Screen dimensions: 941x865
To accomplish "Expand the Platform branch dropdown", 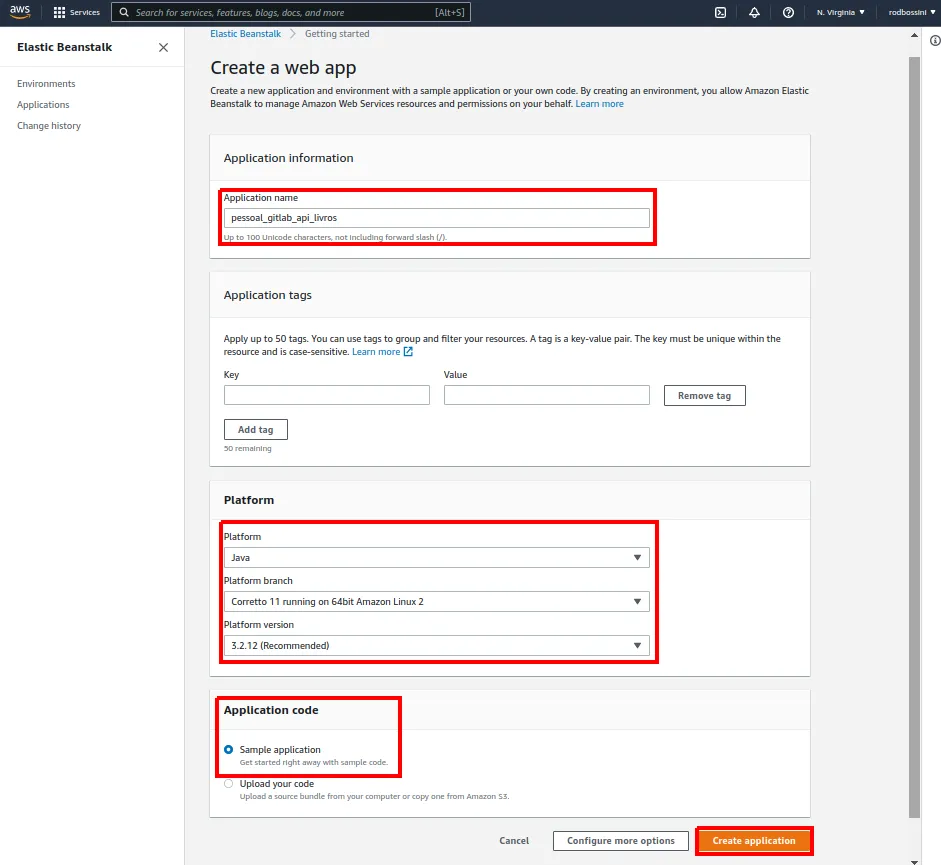I will [436, 601].
